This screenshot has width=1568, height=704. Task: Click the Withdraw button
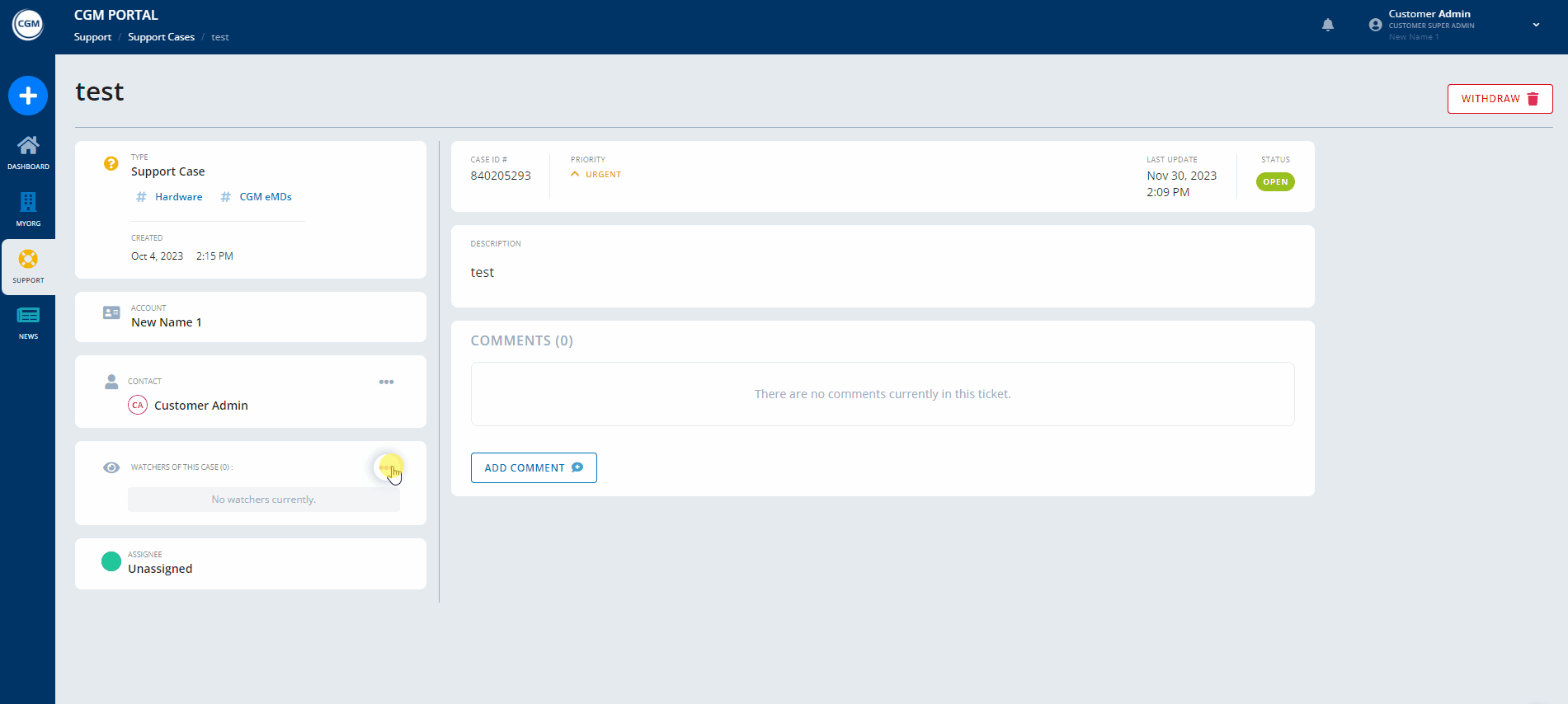pos(1500,99)
